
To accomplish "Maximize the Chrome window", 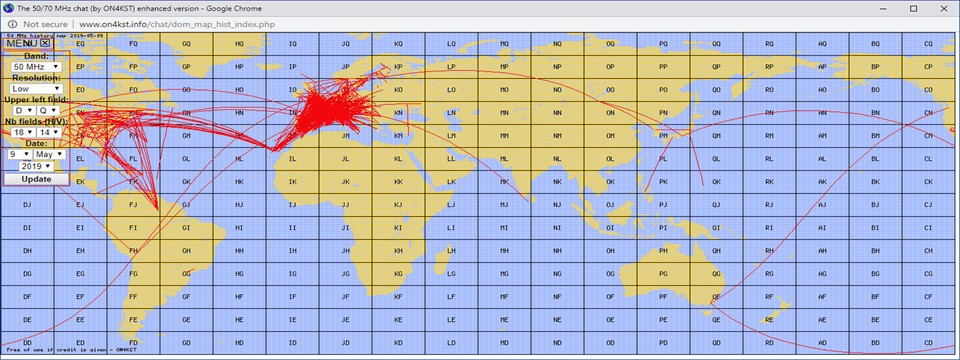I will click(913, 8).
